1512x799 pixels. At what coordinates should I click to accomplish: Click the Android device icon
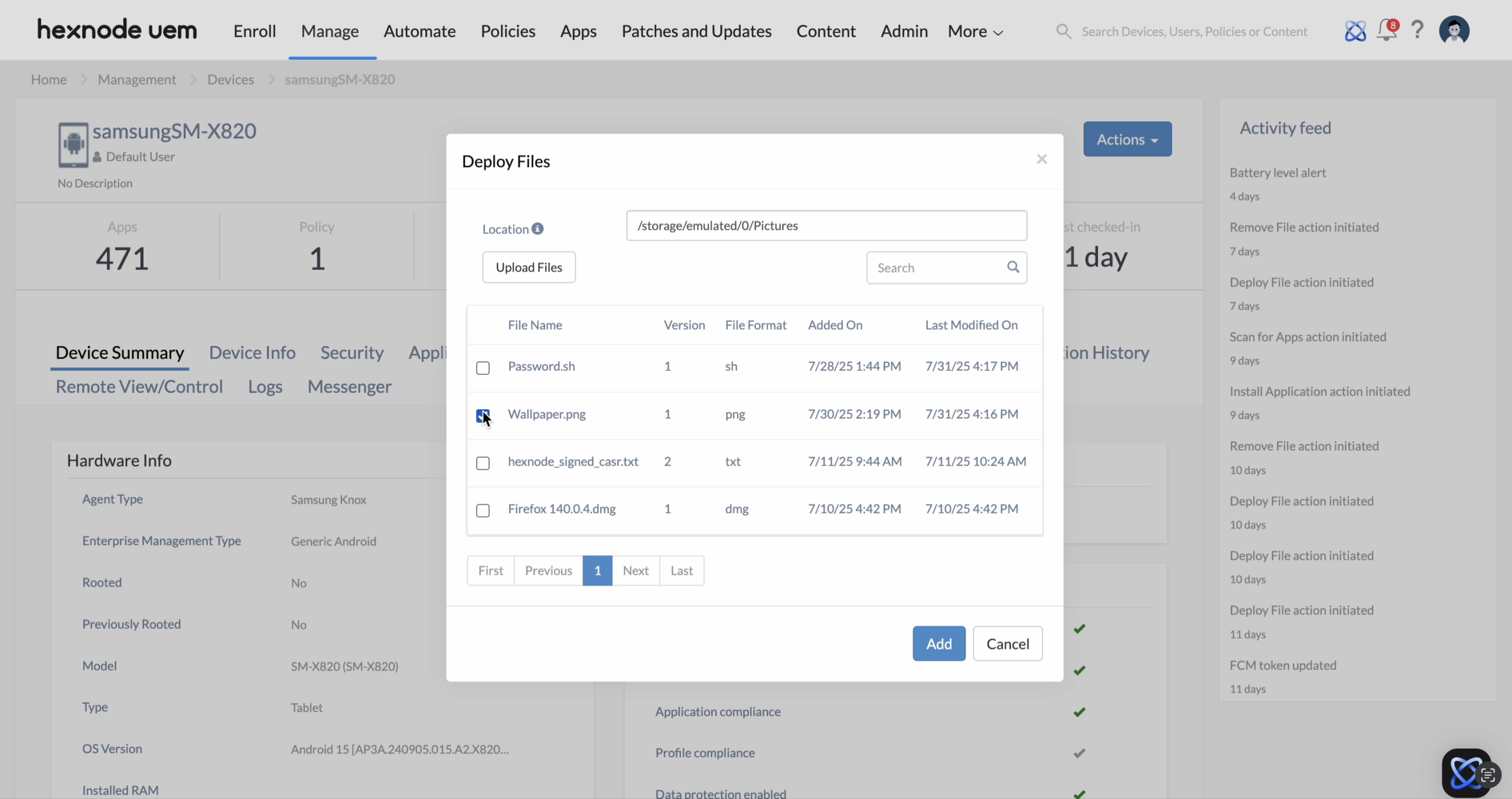click(x=73, y=145)
